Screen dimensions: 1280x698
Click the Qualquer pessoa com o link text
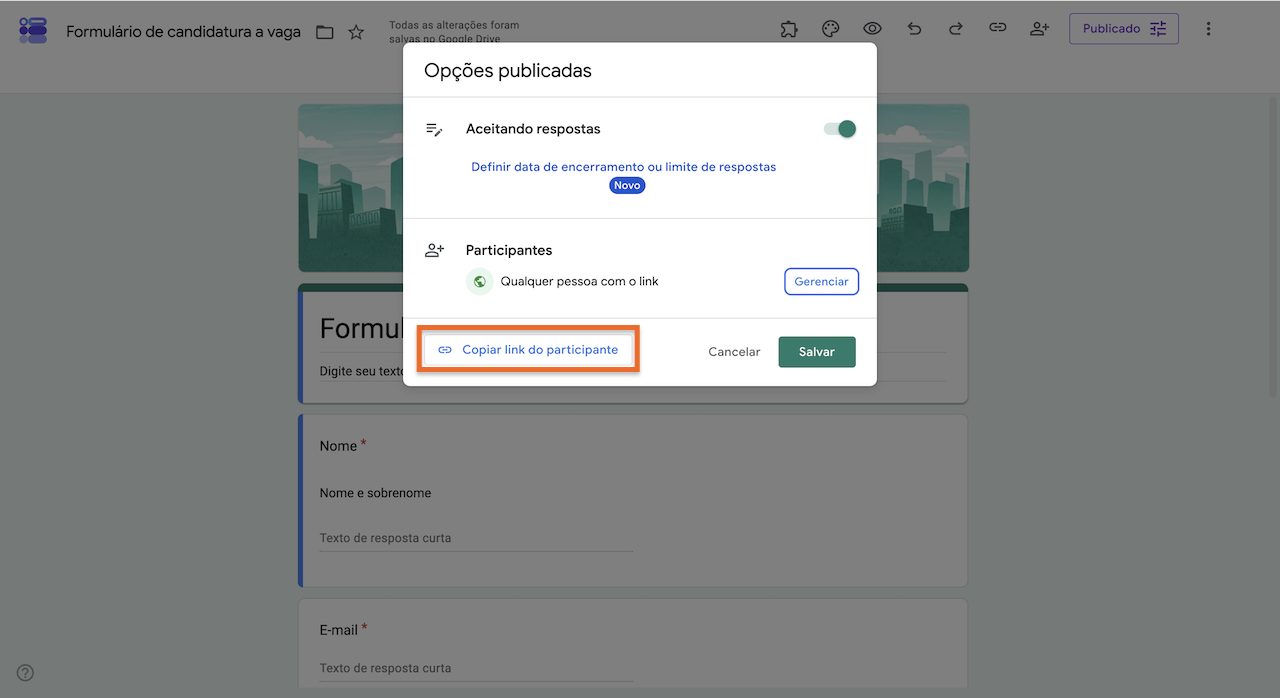click(x=579, y=282)
